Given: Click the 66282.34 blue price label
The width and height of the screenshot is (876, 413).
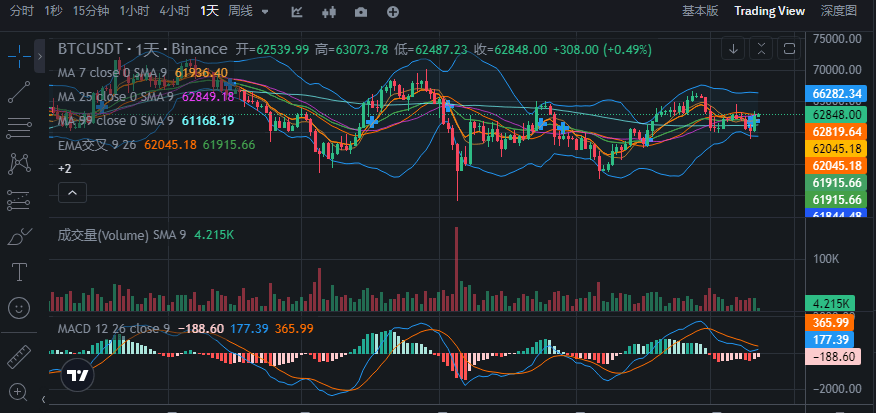Looking at the screenshot, I should [836, 93].
